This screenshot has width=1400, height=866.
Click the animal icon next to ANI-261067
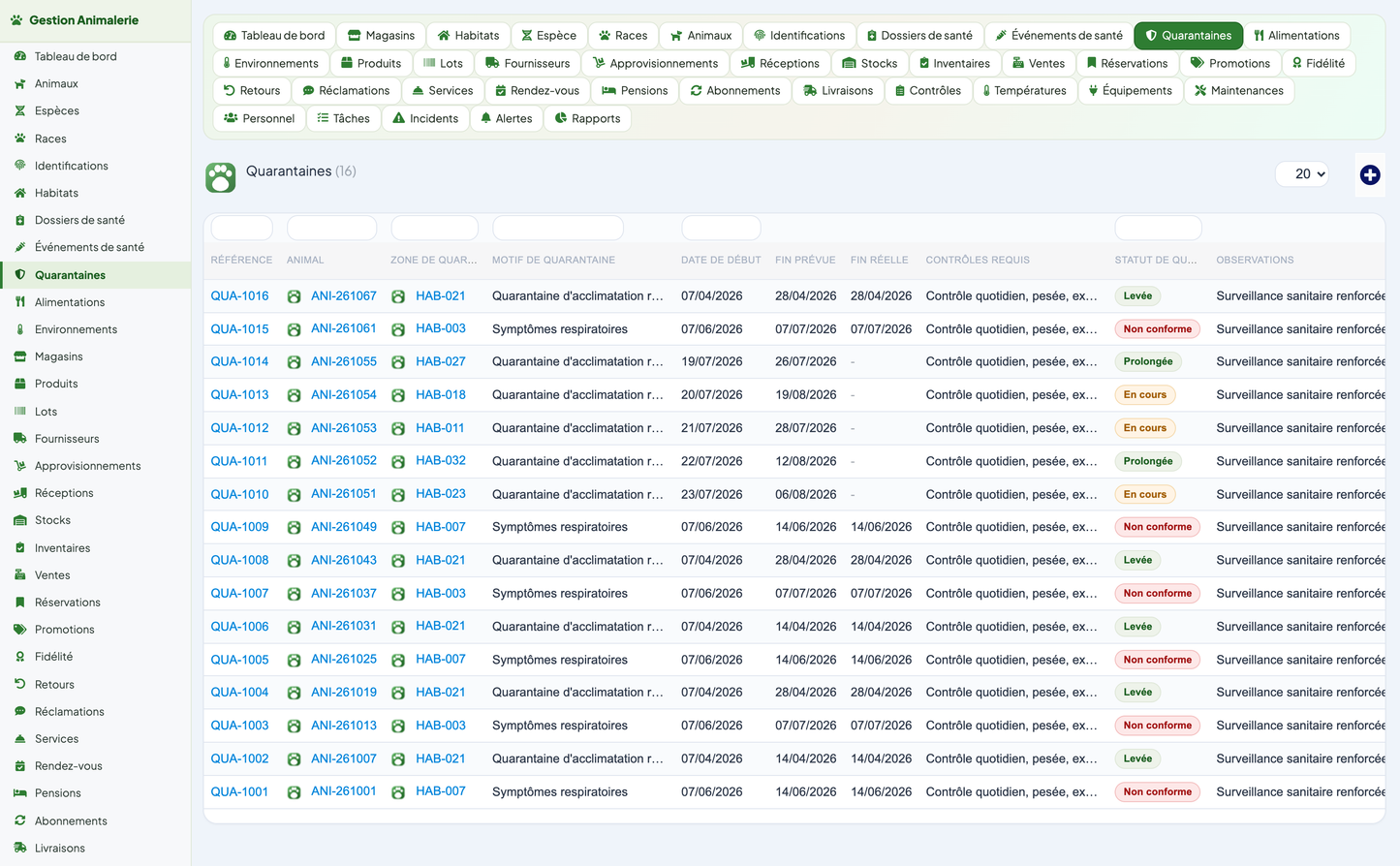[x=294, y=296]
